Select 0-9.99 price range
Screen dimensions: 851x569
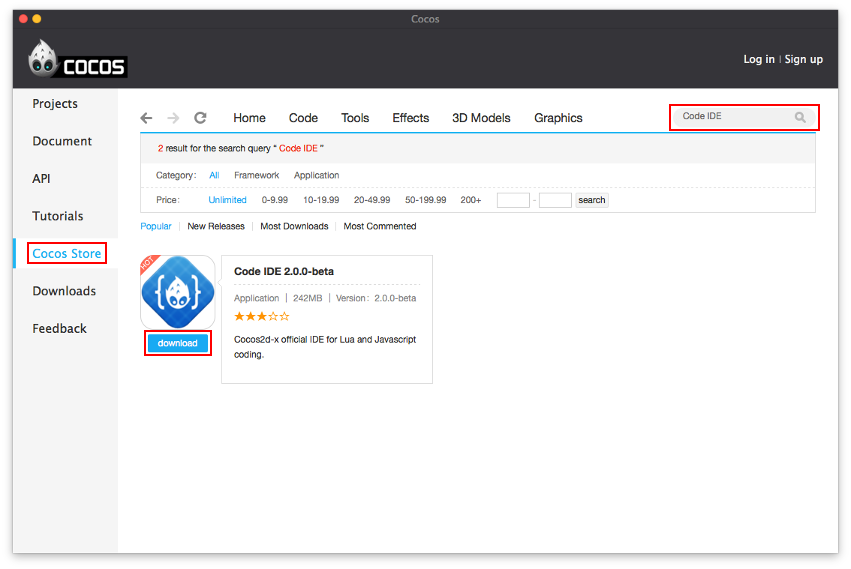coord(275,200)
